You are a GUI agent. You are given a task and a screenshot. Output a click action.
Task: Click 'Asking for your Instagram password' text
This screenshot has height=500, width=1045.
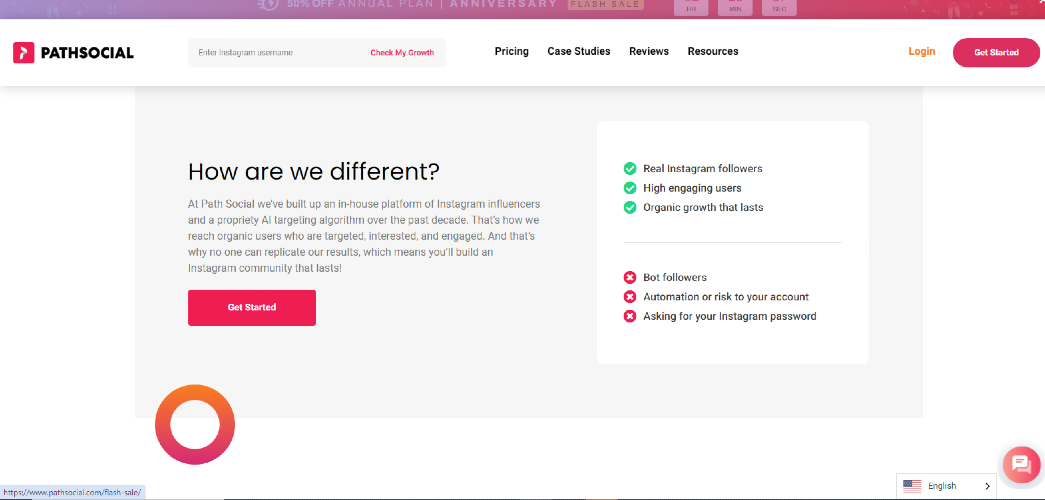pyautogui.click(x=730, y=316)
